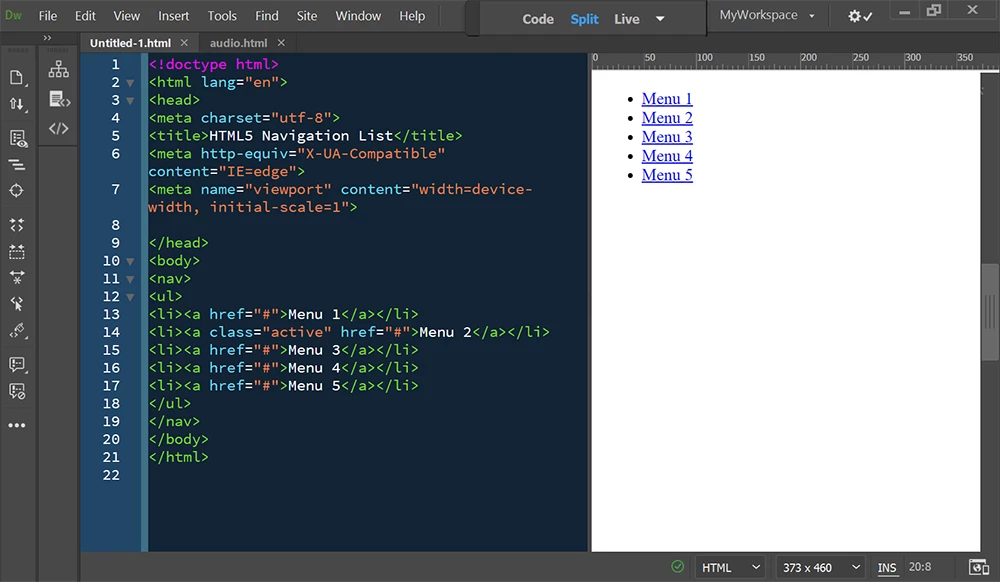Click the class="active" attribute on line 14

(270, 332)
